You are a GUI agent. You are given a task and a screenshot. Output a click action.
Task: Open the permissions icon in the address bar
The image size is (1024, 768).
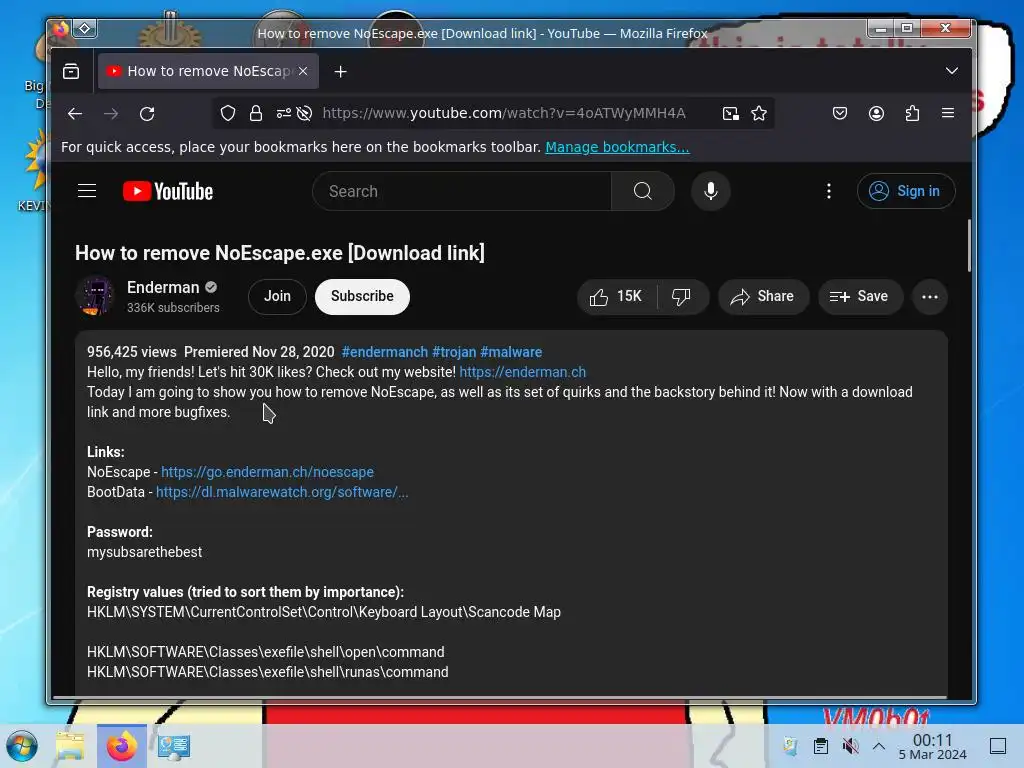[x=283, y=114]
